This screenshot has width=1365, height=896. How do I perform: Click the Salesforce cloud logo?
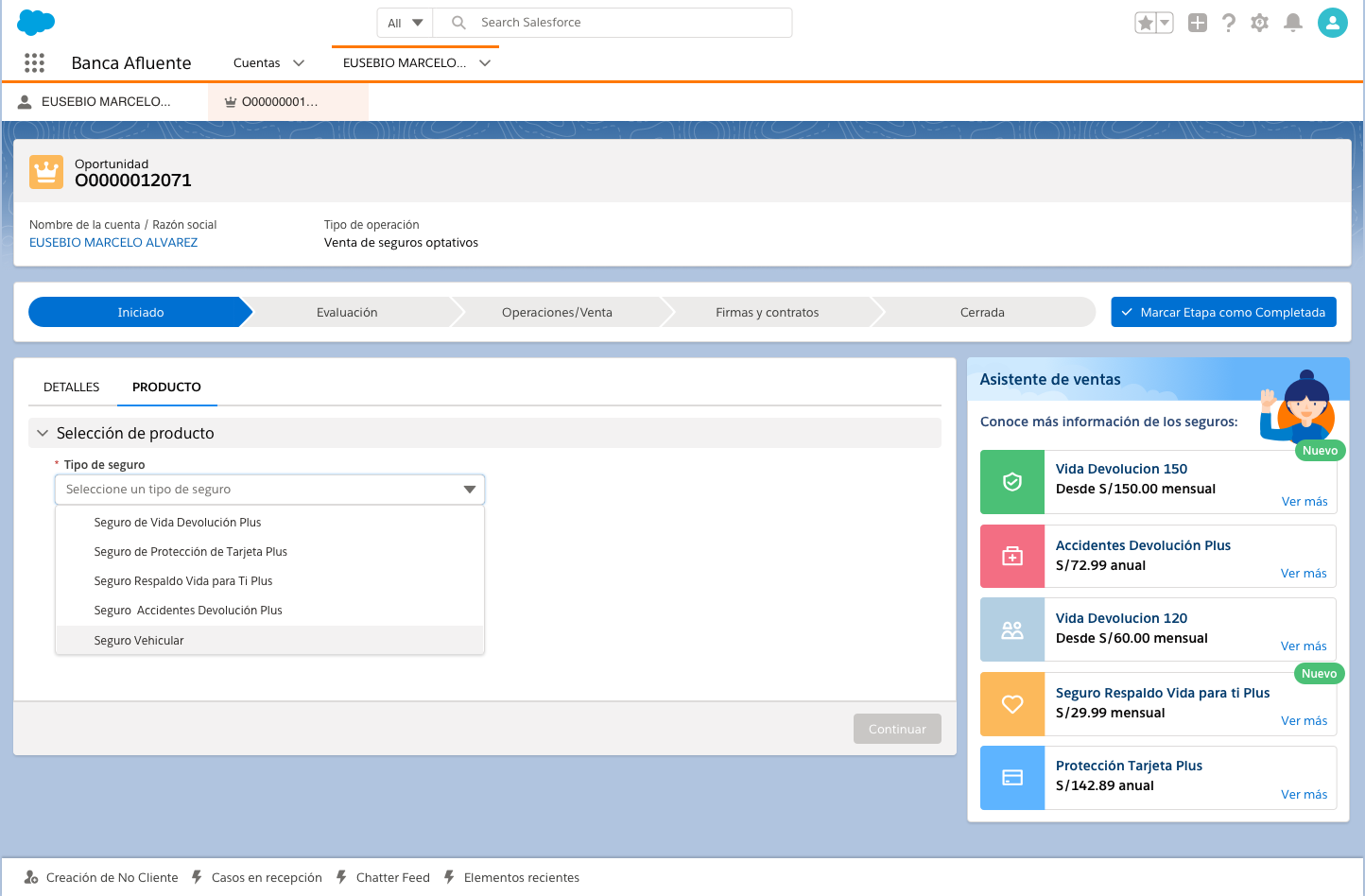click(x=36, y=22)
